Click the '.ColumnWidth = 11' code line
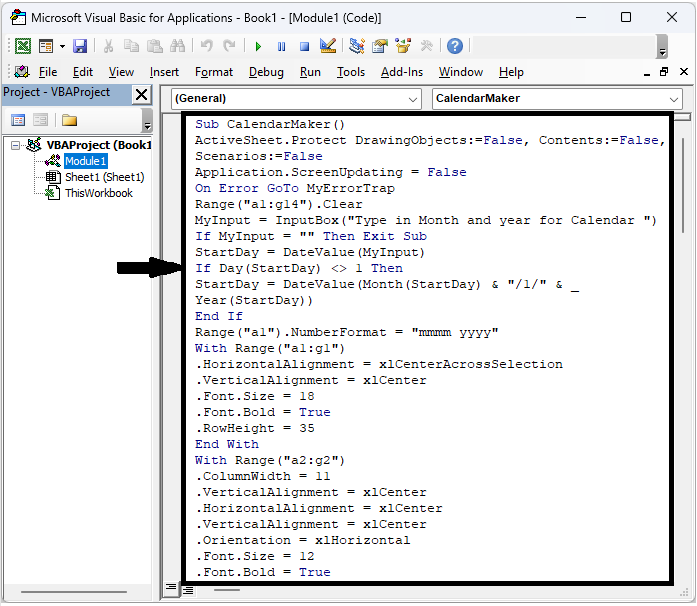Image resolution: width=697 pixels, height=606 pixels. click(263, 476)
